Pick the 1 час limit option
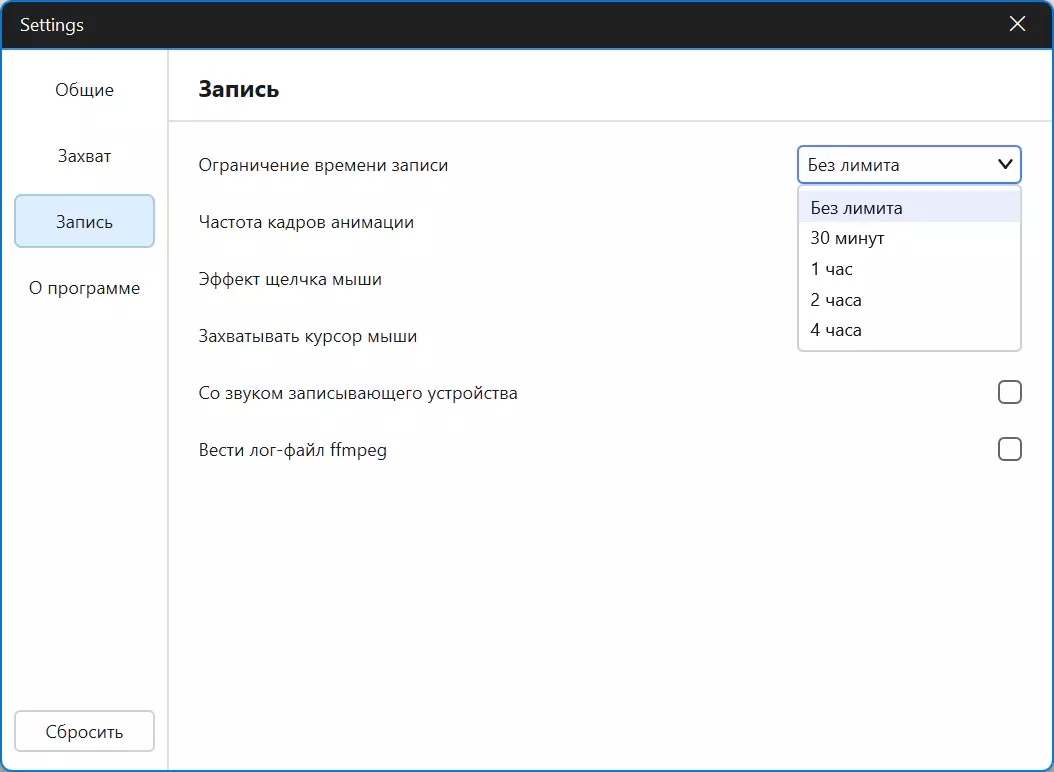Screen dimensions: 1054x772 (909, 269)
